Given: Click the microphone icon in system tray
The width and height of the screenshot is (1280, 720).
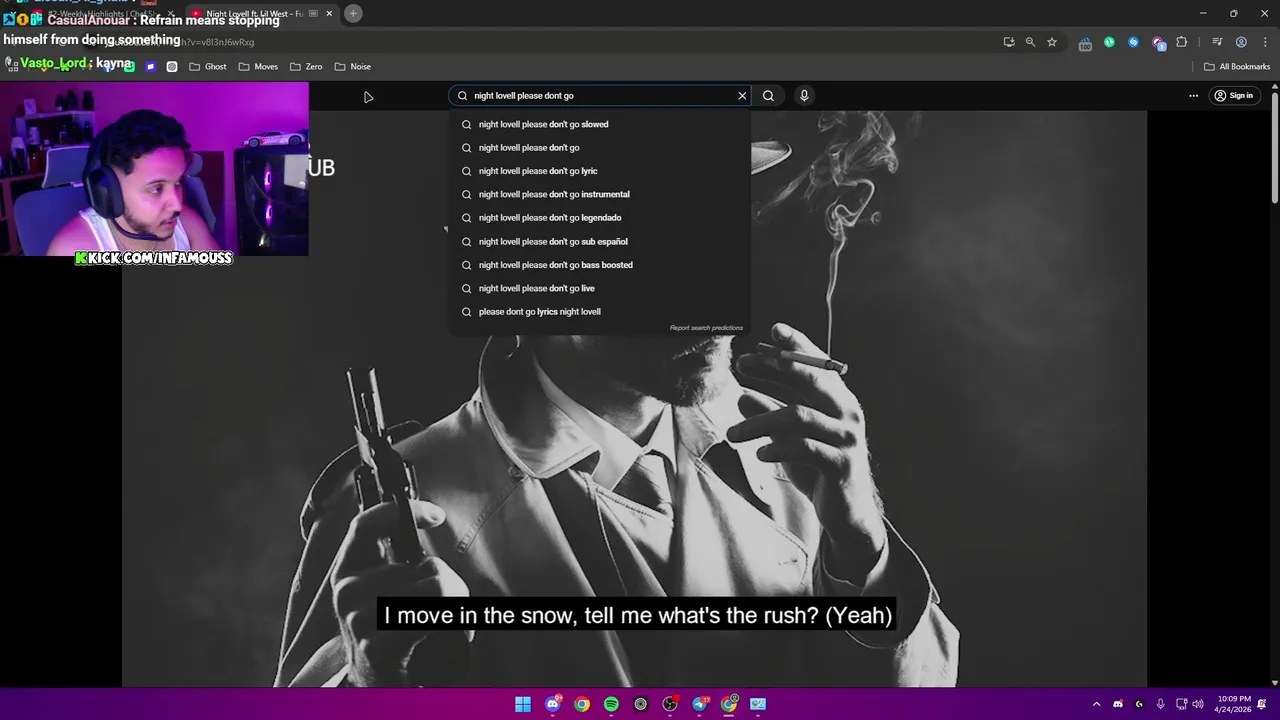Looking at the screenshot, I should [x=1160, y=704].
